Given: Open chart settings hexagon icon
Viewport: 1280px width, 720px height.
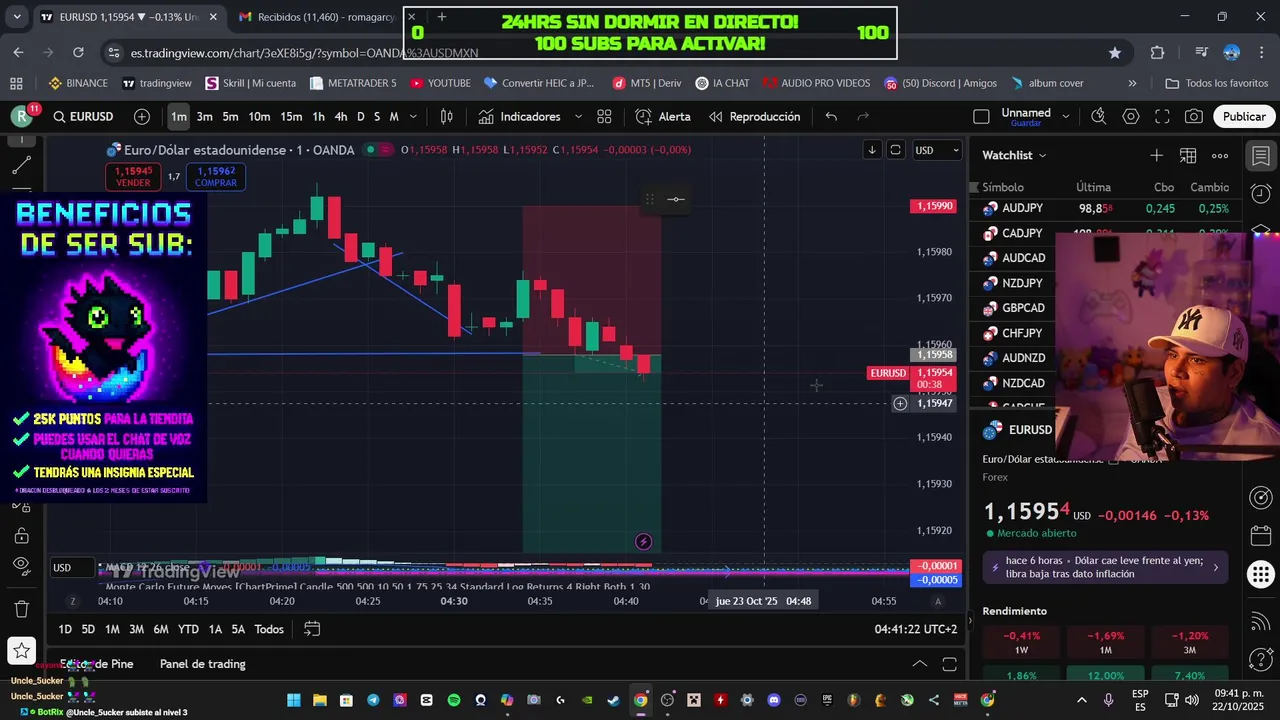Looking at the screenshot, I should (x=1131, y=117).
